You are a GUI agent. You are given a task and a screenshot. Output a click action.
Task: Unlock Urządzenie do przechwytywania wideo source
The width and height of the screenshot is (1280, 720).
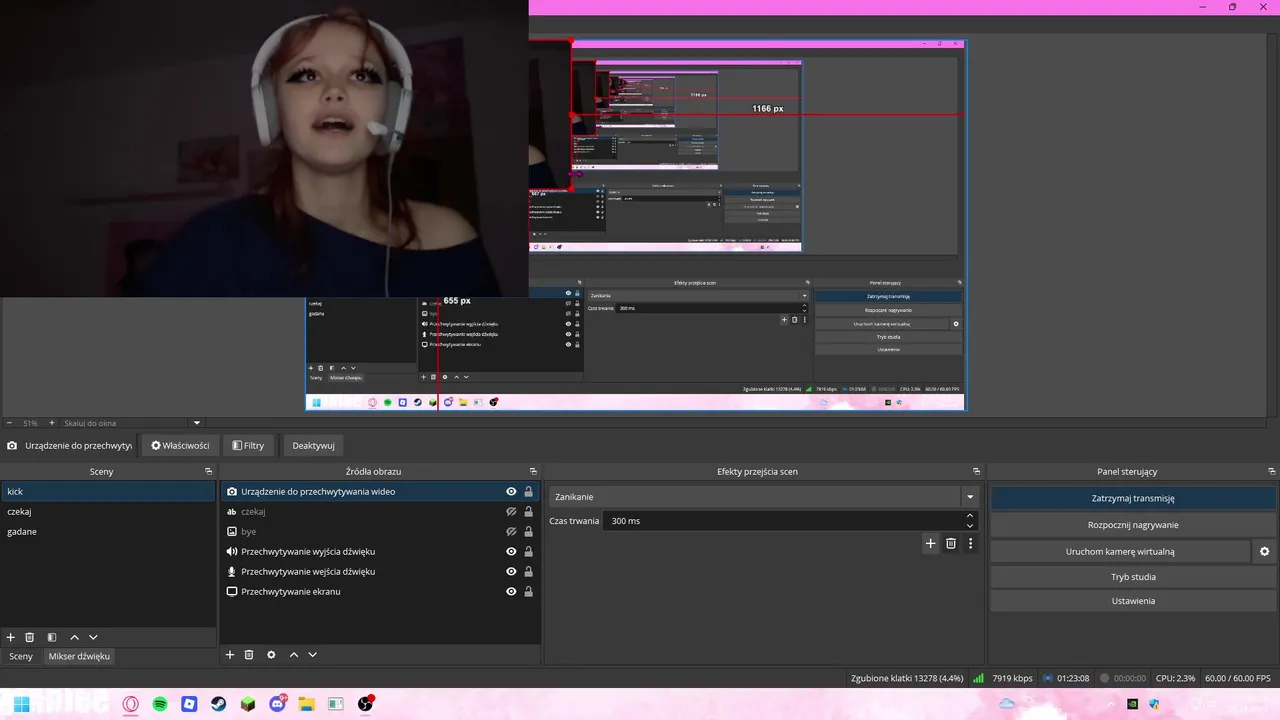pyautogui.click(x=528, y=492)
